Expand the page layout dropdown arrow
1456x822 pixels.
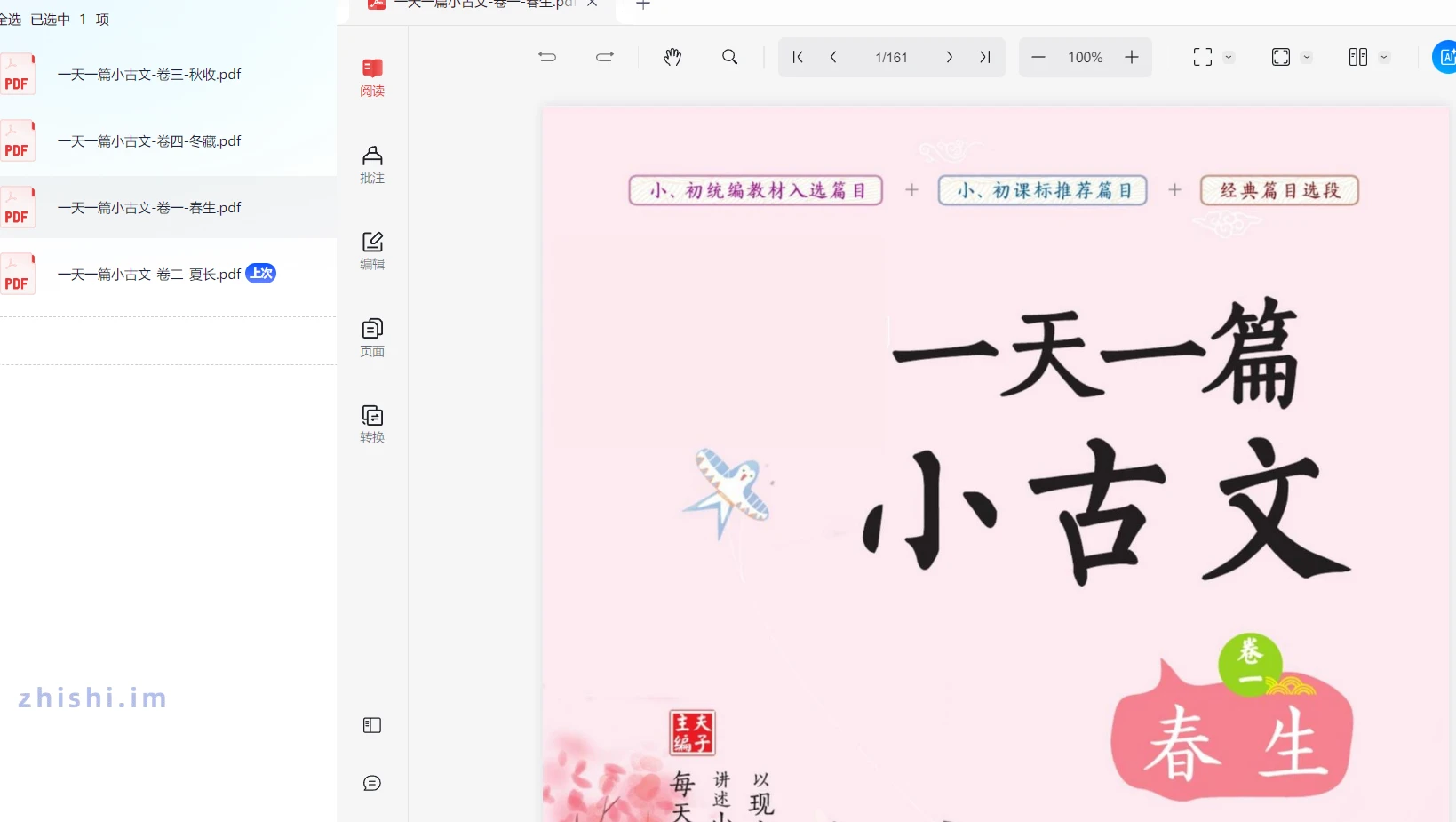1384,57
